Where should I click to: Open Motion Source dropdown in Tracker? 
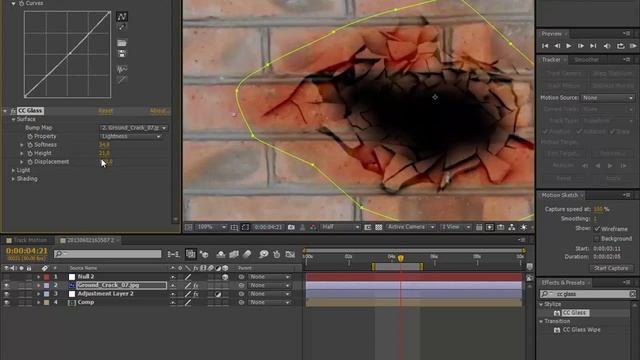(x=607, y=98)
